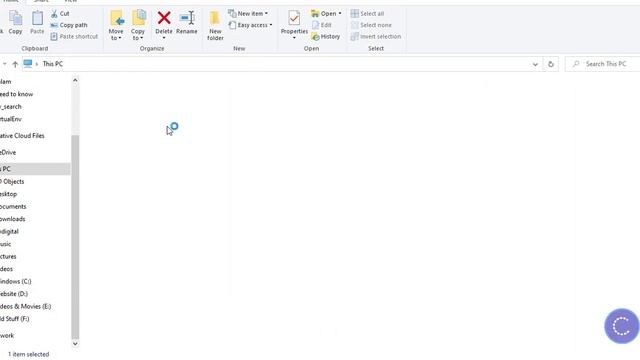
Task: Refresh the current folder view
Action: [551, 64]
